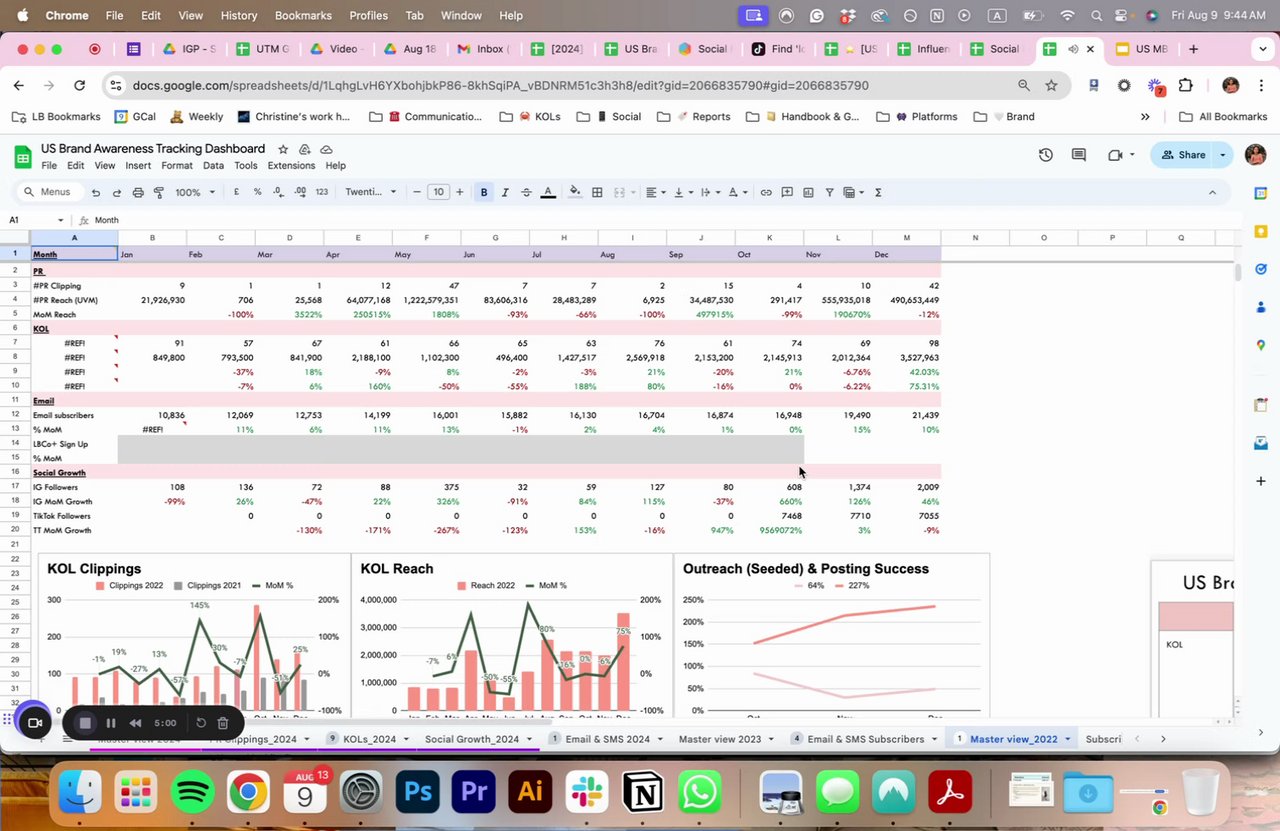
Task: Open a new Chrome tab
Action: pyautogui.click(x=1193, y=49)
